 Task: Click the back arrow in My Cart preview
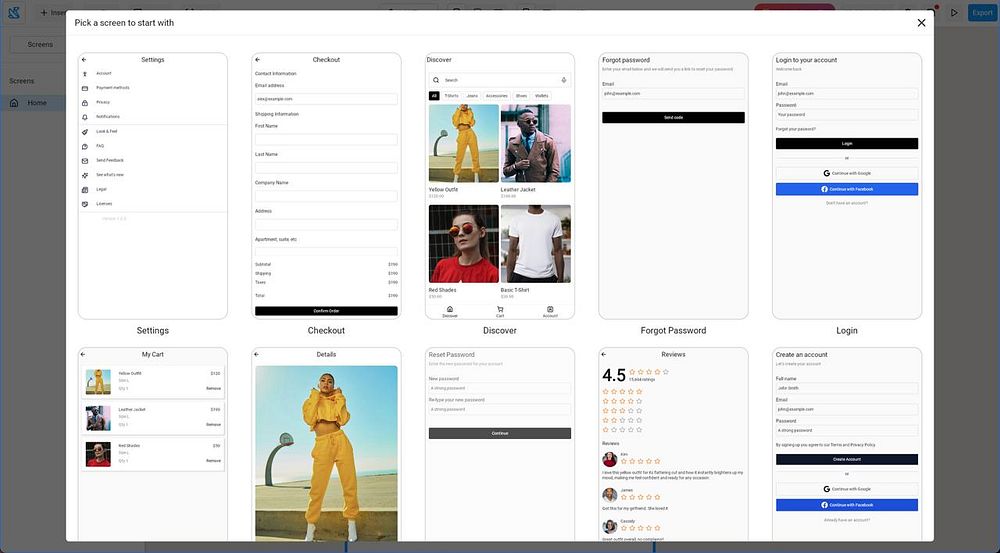click(x=84, y=354)
